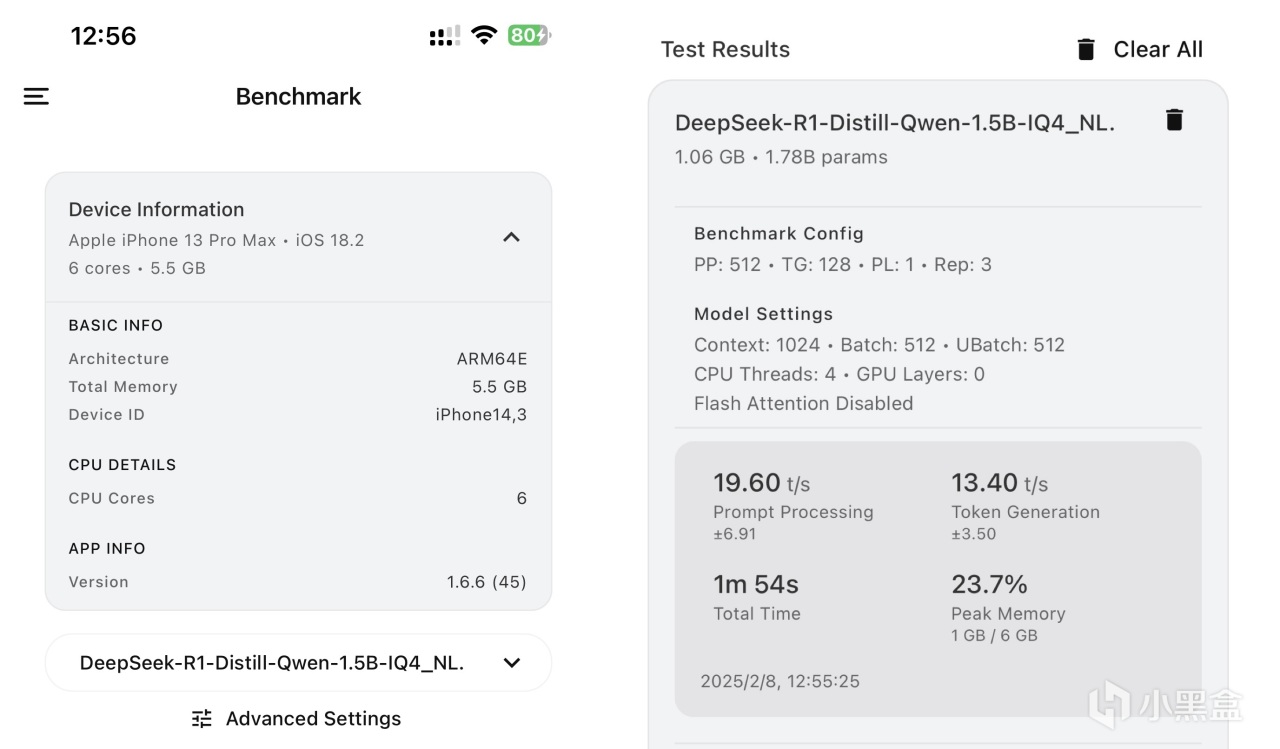Image resolution: width=1280 pixels, height=749 pixels.
Task: Tap the 12:56 clock in status bar
Action: click(103, 36)
